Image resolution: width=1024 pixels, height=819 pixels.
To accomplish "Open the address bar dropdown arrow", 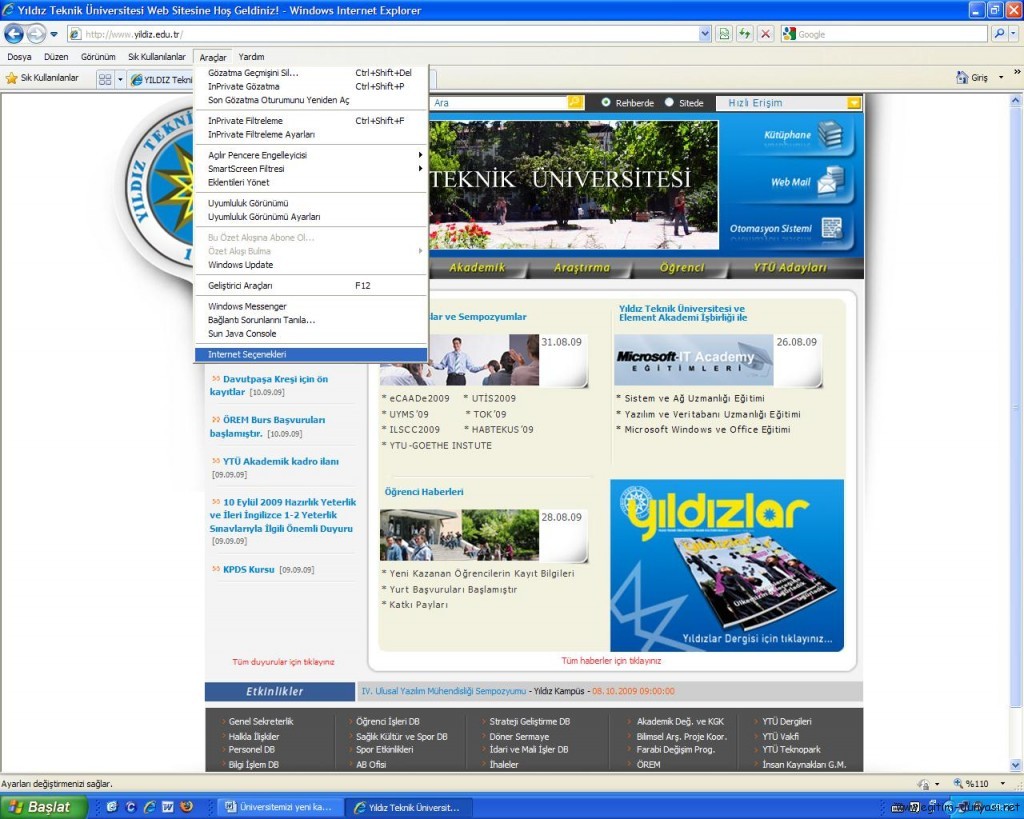I will coord(706,34).
